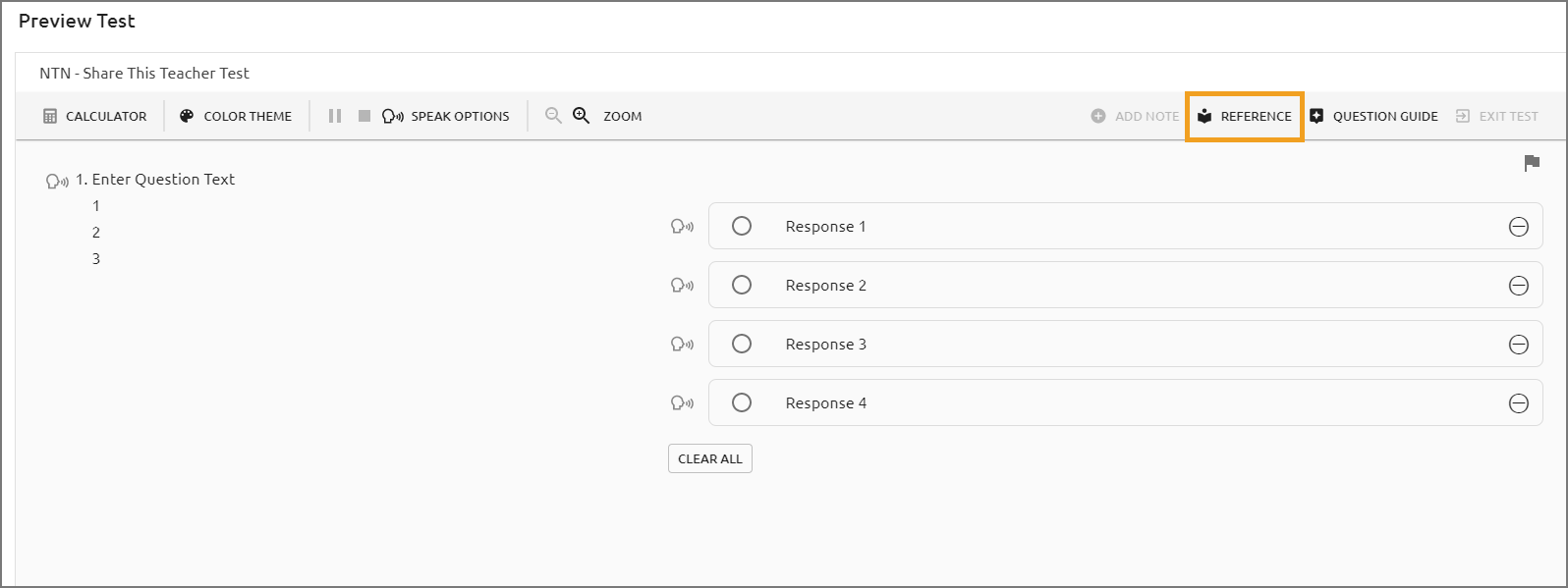
Task: Open the Color Theme palette
Action: tap(236, 116)
